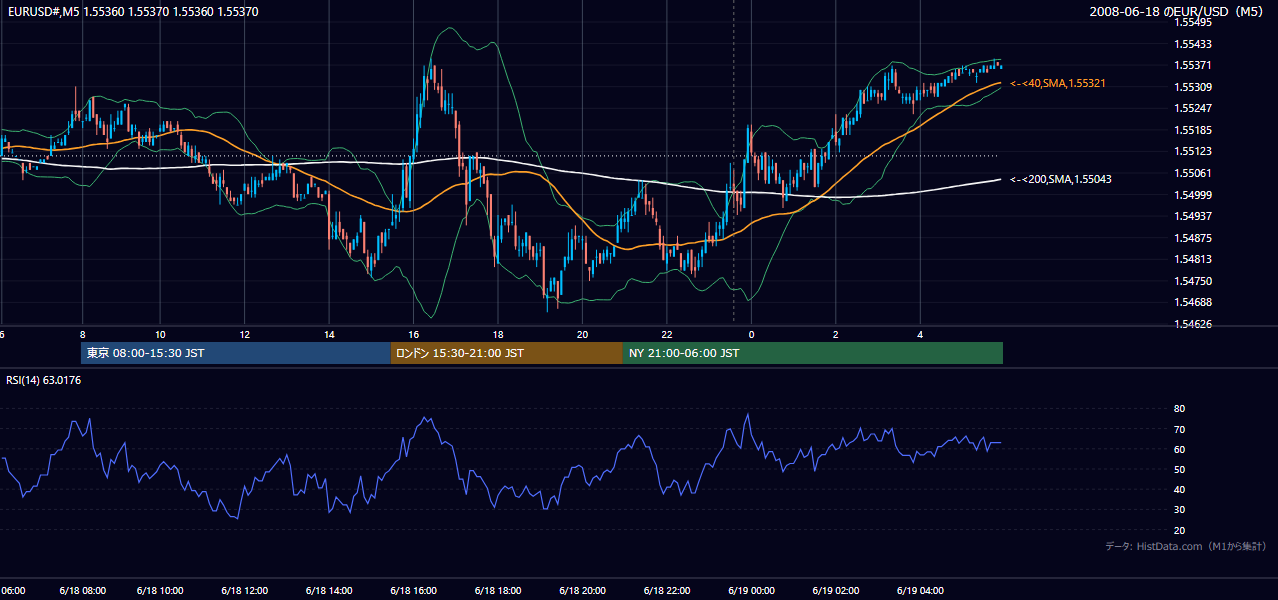Image resolution: width=1278 pixels, height=600 pixels.
Task: Click the Tokyo 08:00-15:30 JST session bar
Action: 236,353
